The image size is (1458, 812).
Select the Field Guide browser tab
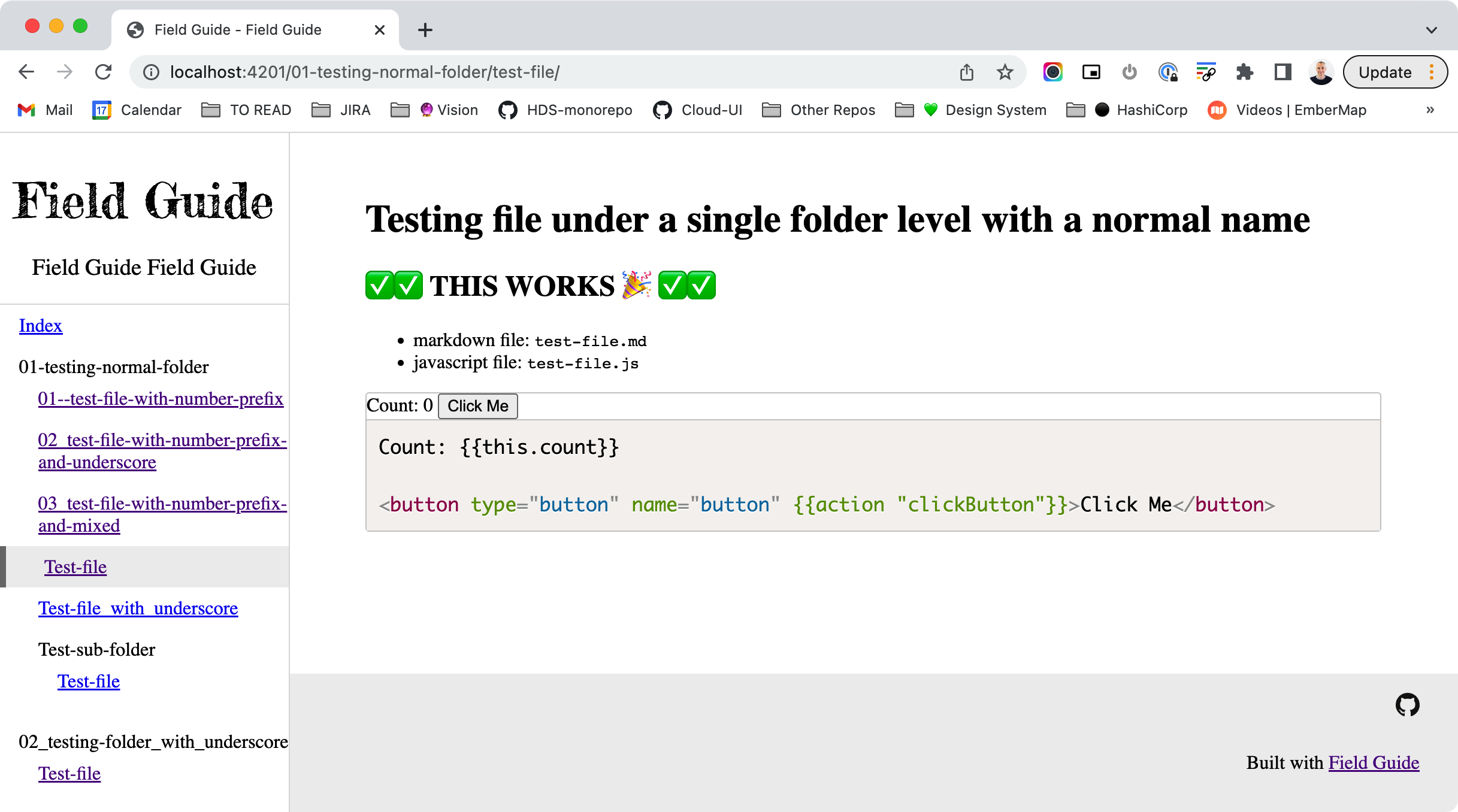pos(237,29)
